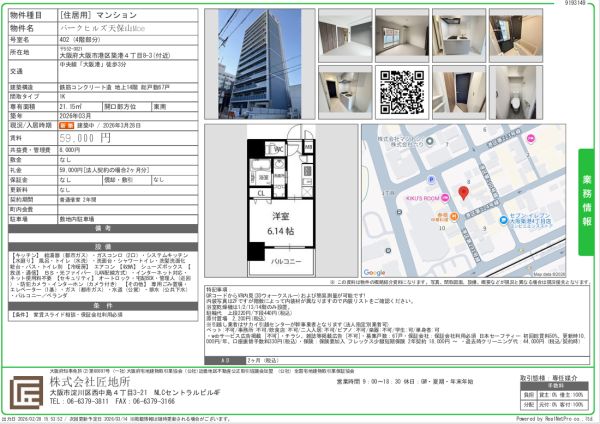Click the 21.15㎡ floor area value
600x424 pixels.
(70, 107)
